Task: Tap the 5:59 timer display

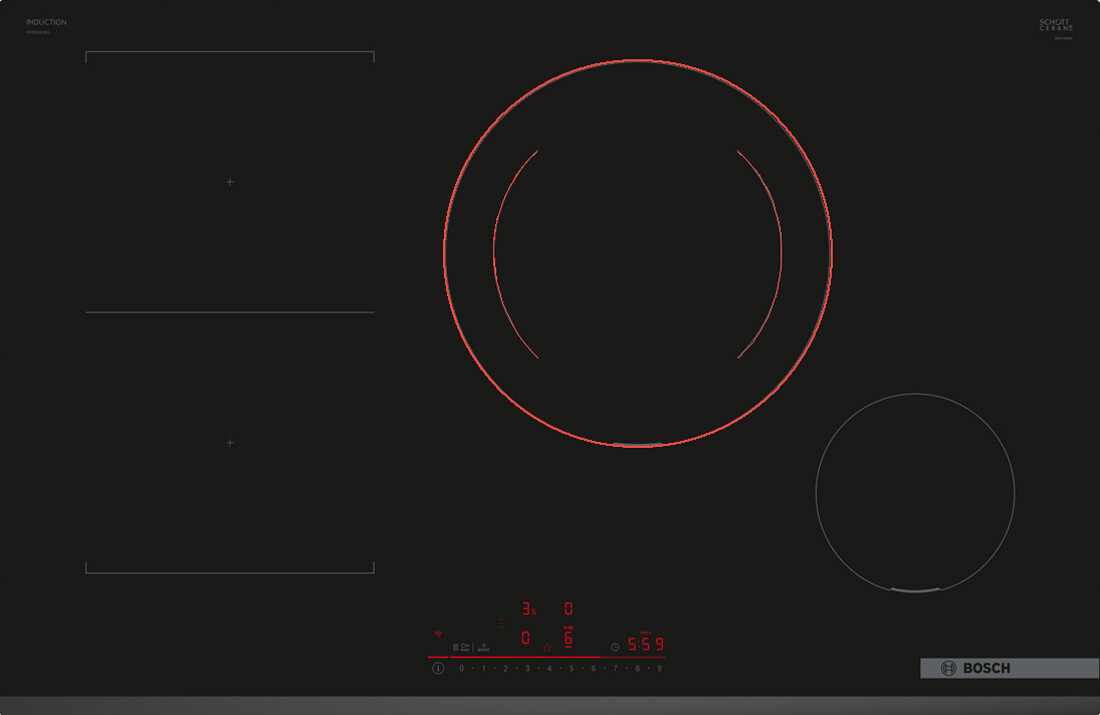Action: tap(645, 644)
